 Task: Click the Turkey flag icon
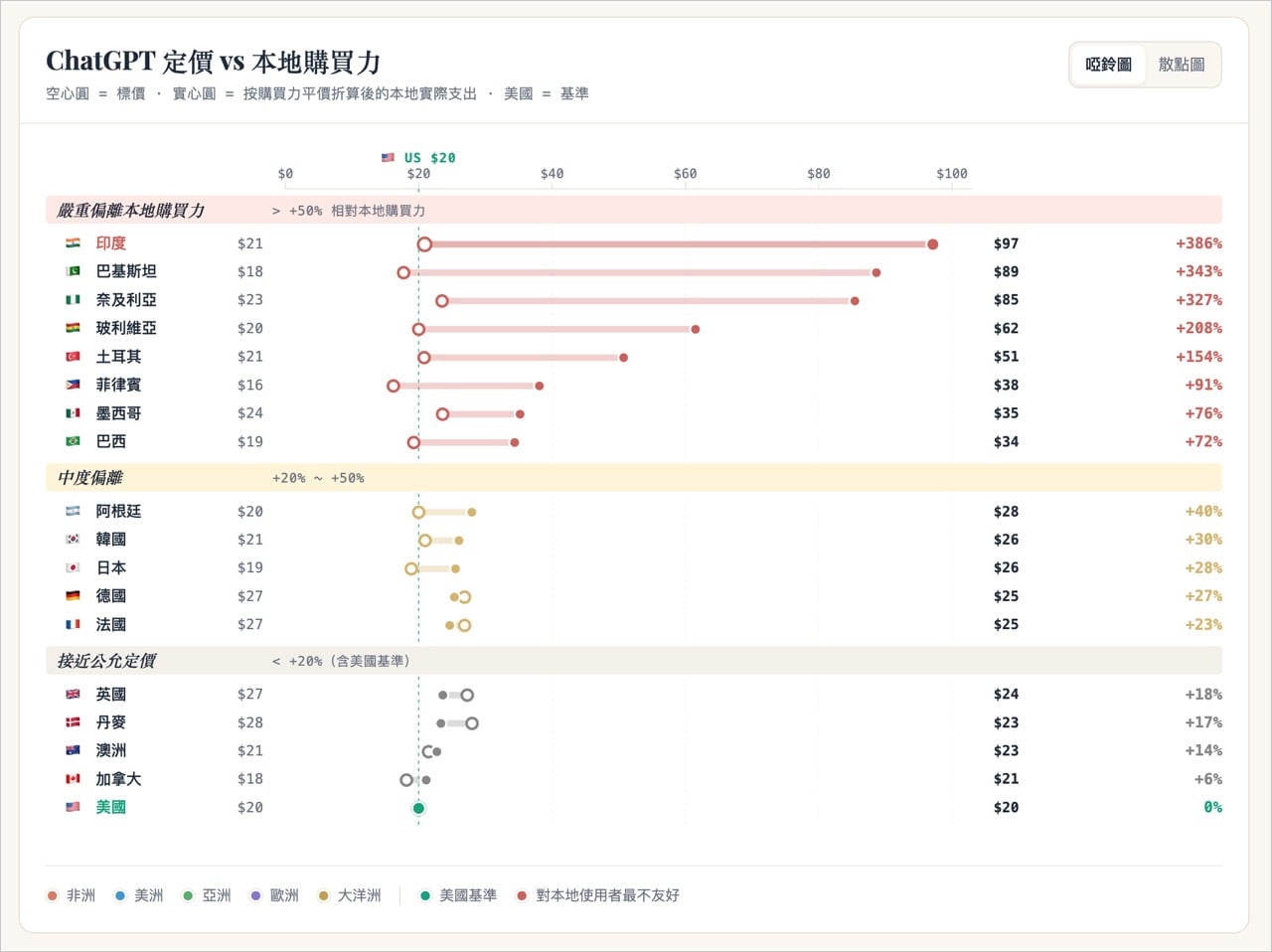(x=73, y=357)
